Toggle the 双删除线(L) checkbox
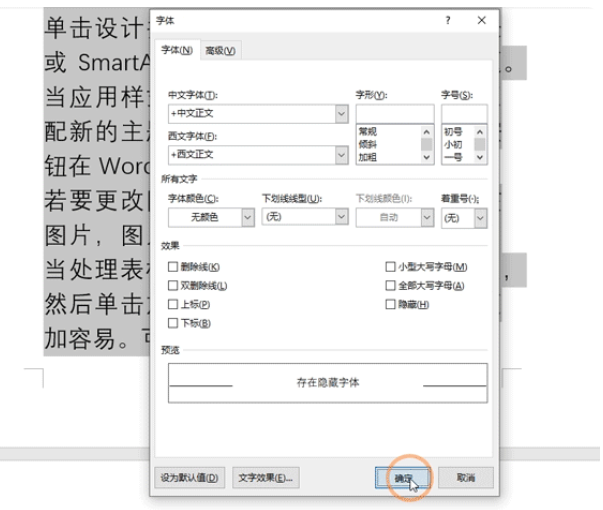Image resolution: width=603 pixels, height=510 pixels. tap(174, 286)
